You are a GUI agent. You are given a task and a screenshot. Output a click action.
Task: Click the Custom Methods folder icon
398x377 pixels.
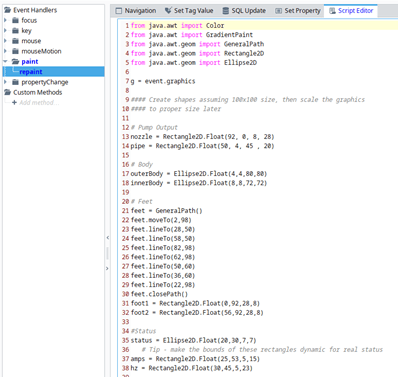tap(7, 92)
